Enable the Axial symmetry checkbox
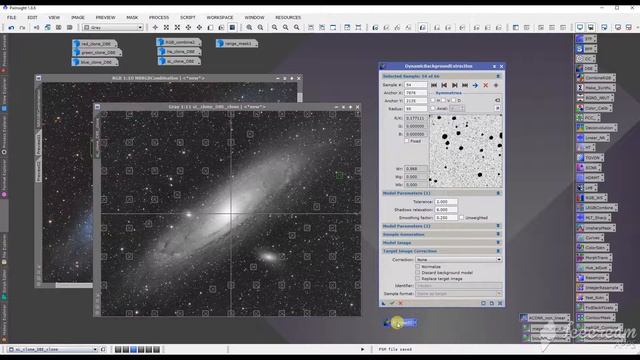 [x=433, y=108]
